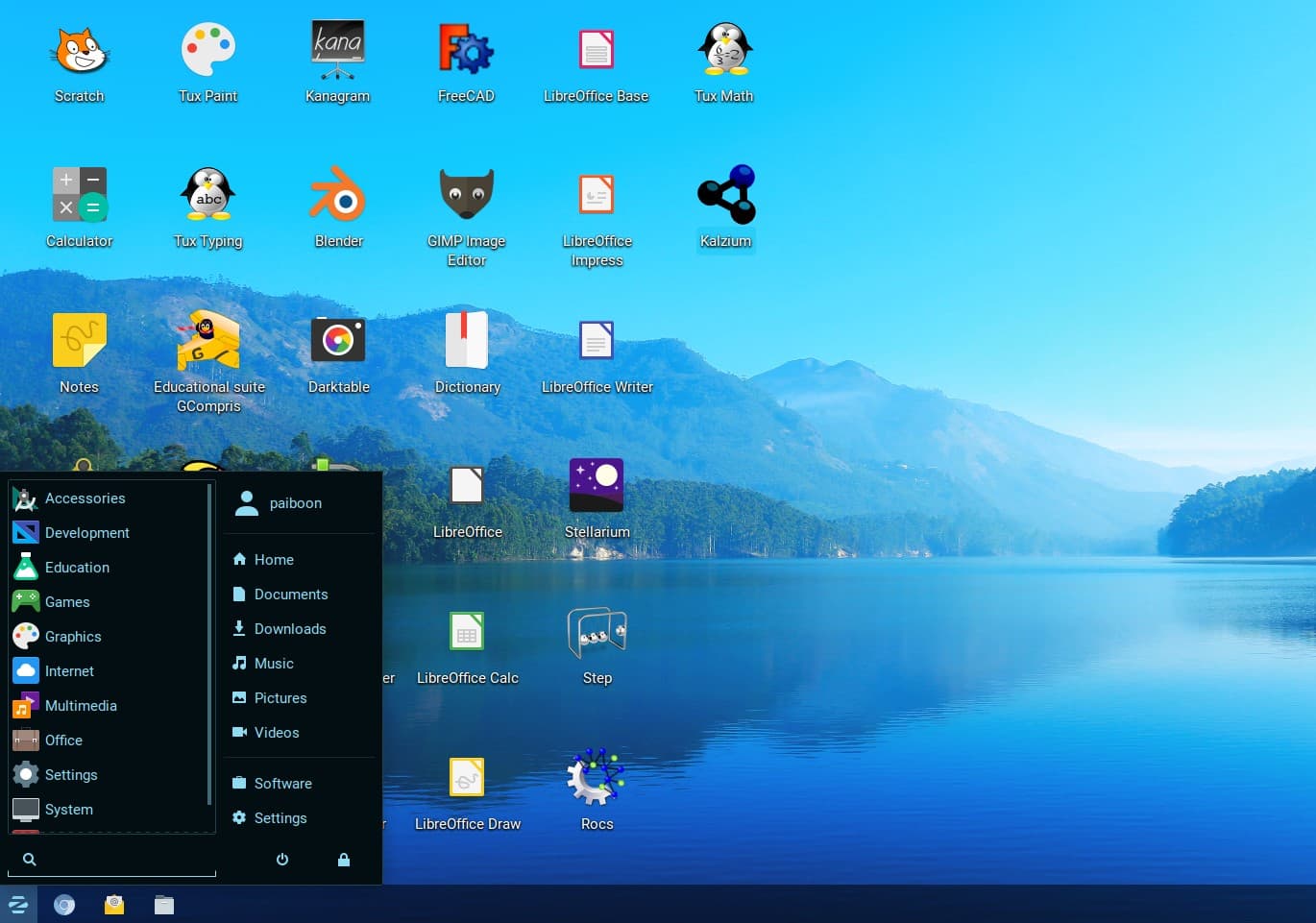
Task: Open Software from the menu
Action: (282, 784)
